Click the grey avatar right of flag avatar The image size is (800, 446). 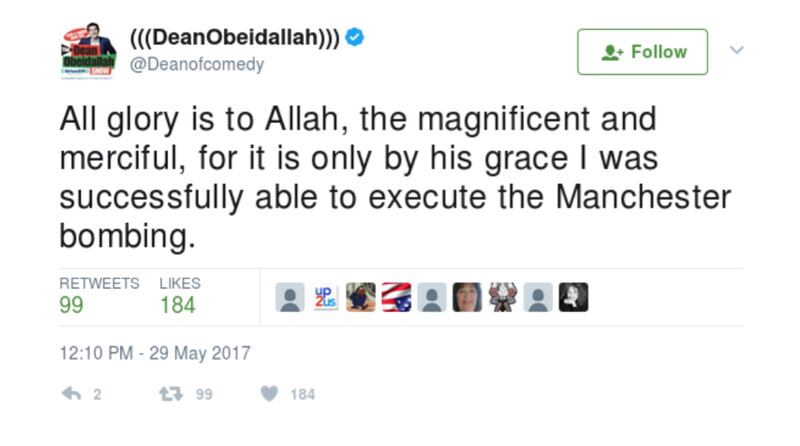point(432,297)
